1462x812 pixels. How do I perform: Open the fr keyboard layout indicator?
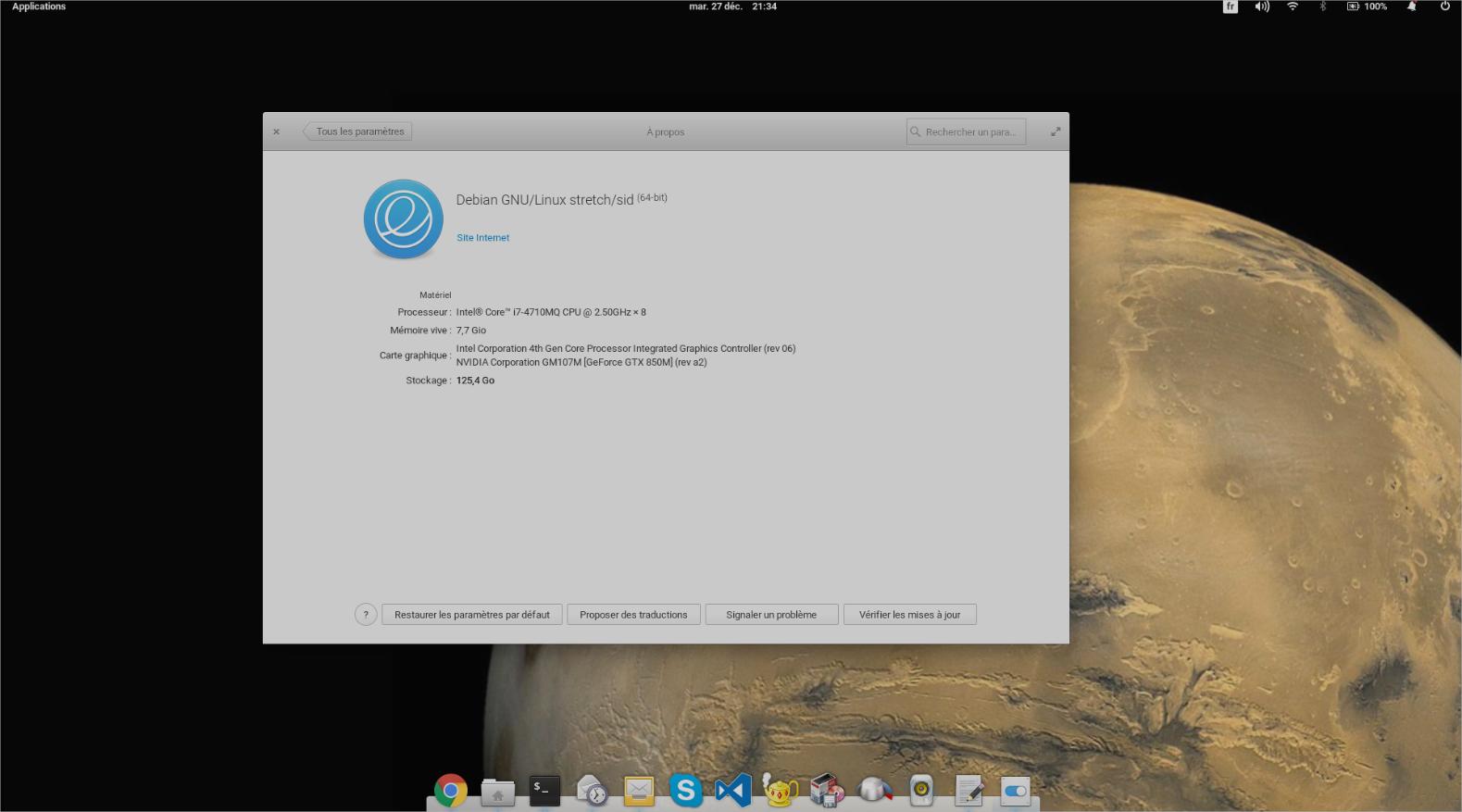[x=1231, y=6]
